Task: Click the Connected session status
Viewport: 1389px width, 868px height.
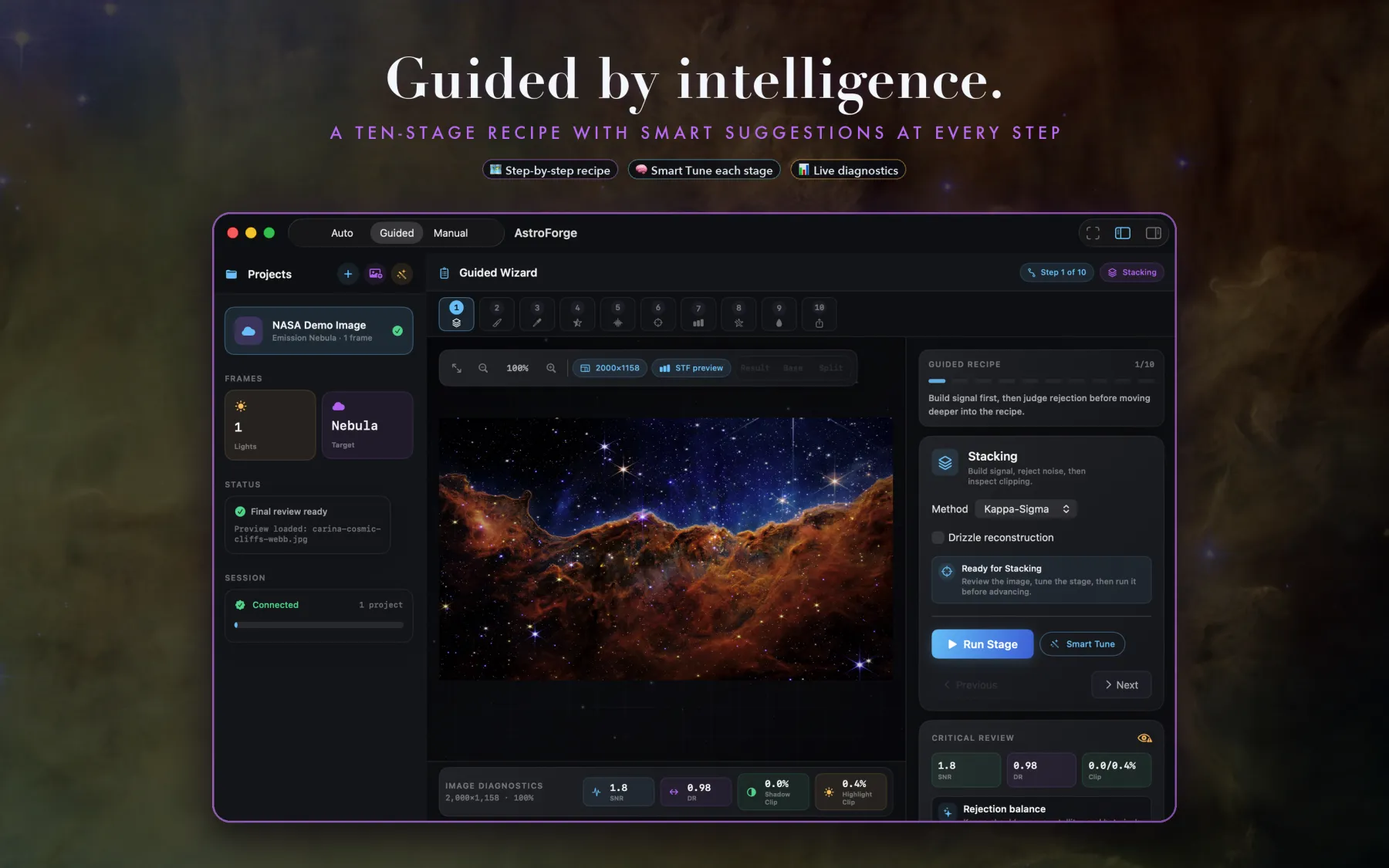Action: (x=267, y=605)
